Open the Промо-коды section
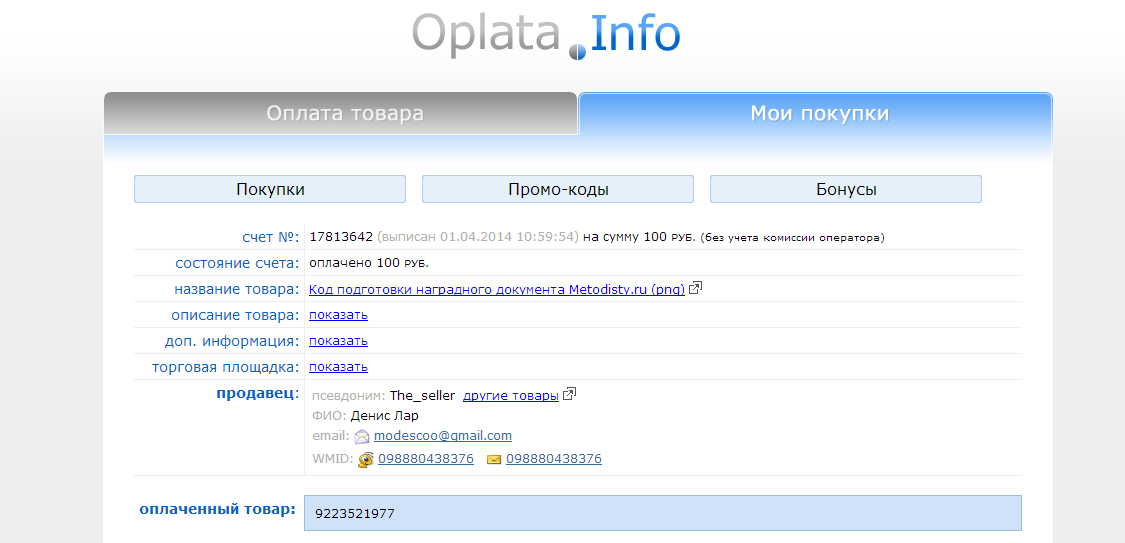This screenshot has height=543, width=1125. tap(558, 189)
